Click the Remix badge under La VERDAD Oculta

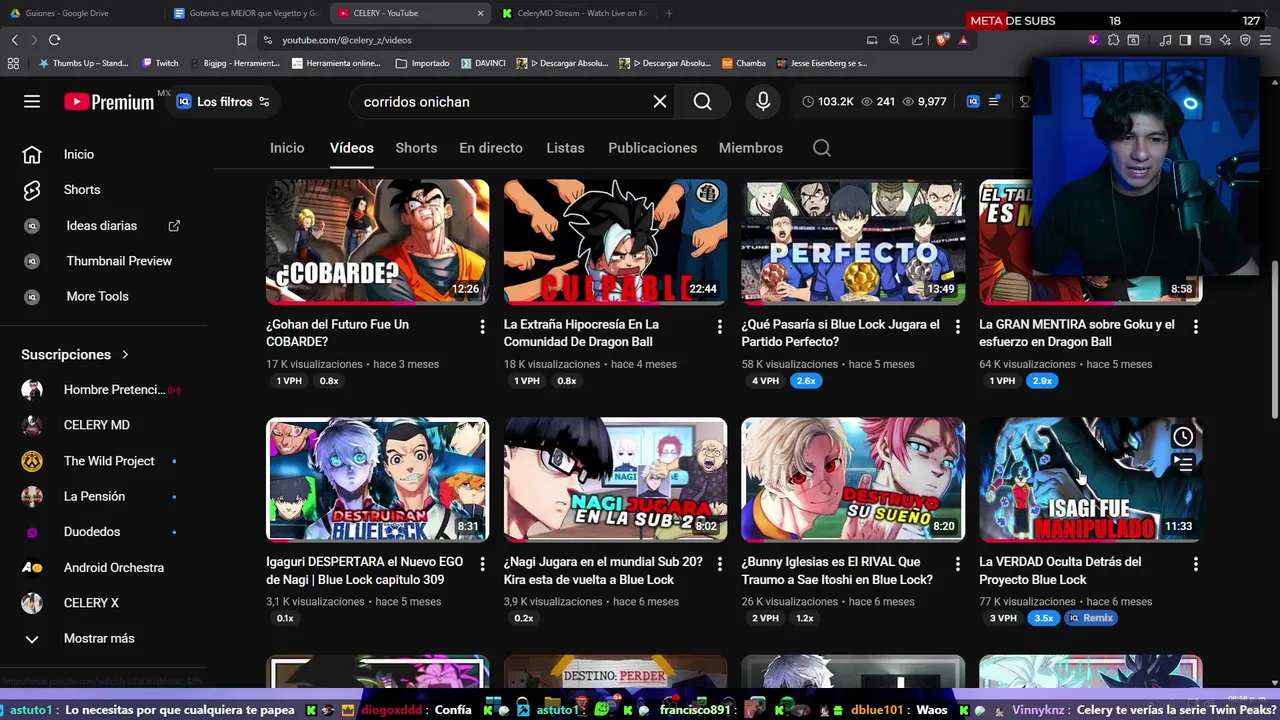1090,618
